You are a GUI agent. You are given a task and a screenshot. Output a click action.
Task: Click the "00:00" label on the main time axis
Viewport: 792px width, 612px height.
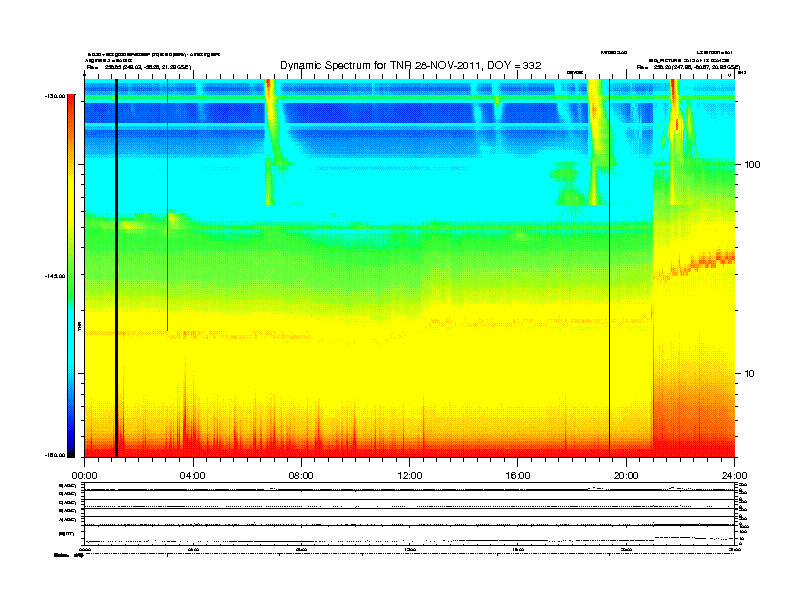[84, 476]
